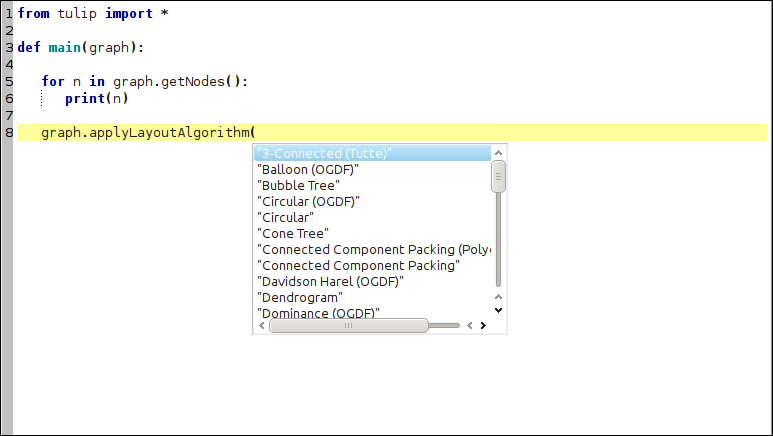This screenshot has width=773, height=436.
Task: Select partially hidden "Dominance (OGDF)" entry
Action: tap(317, 313)
